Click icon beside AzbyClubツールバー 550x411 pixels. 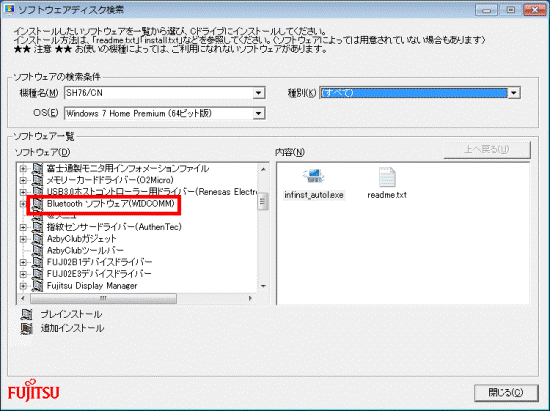tap(37, 250)
